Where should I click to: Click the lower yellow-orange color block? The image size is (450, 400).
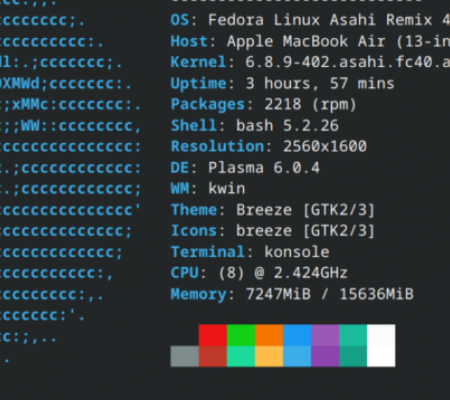coord(269,356)
